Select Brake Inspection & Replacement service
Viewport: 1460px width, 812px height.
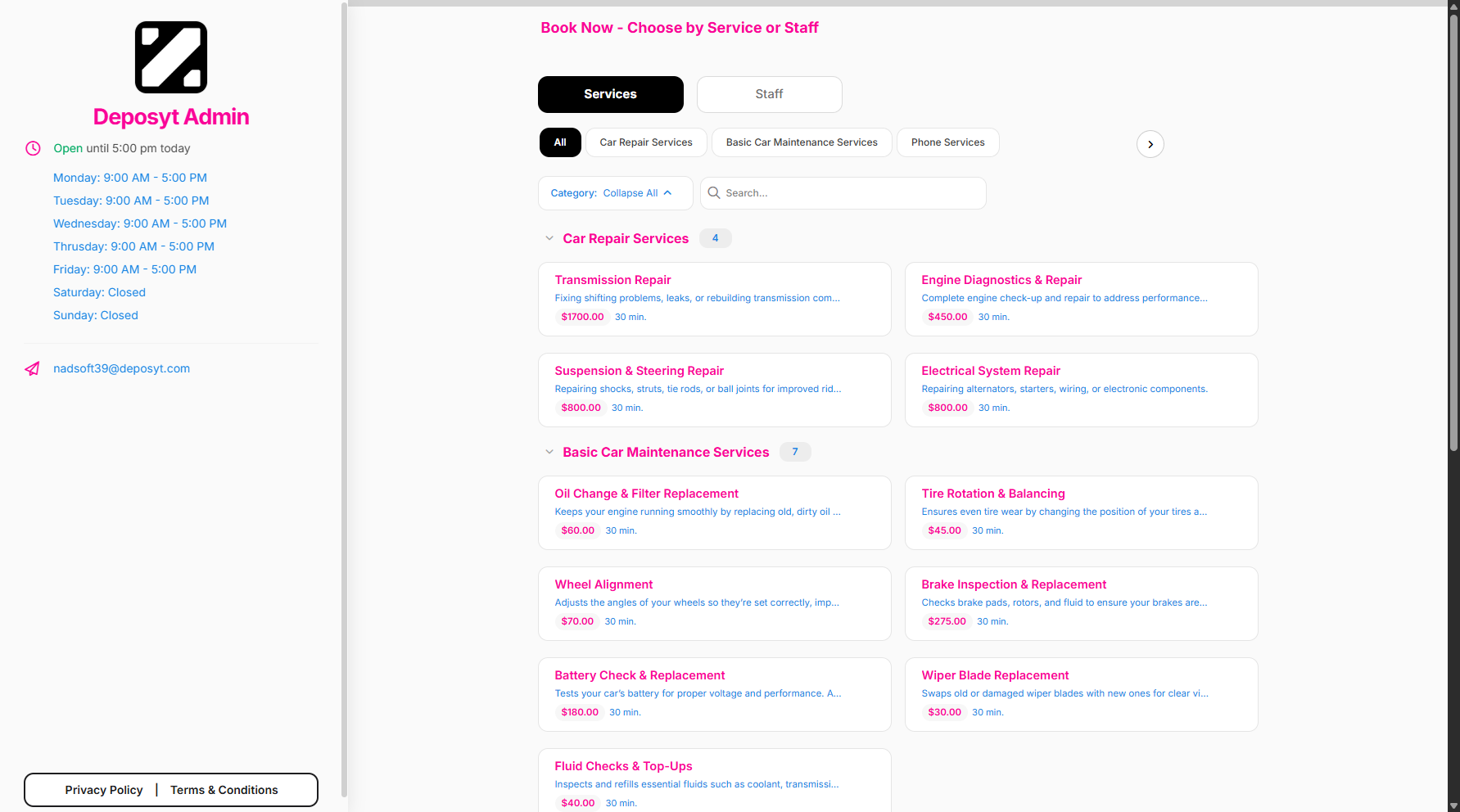1082,603
